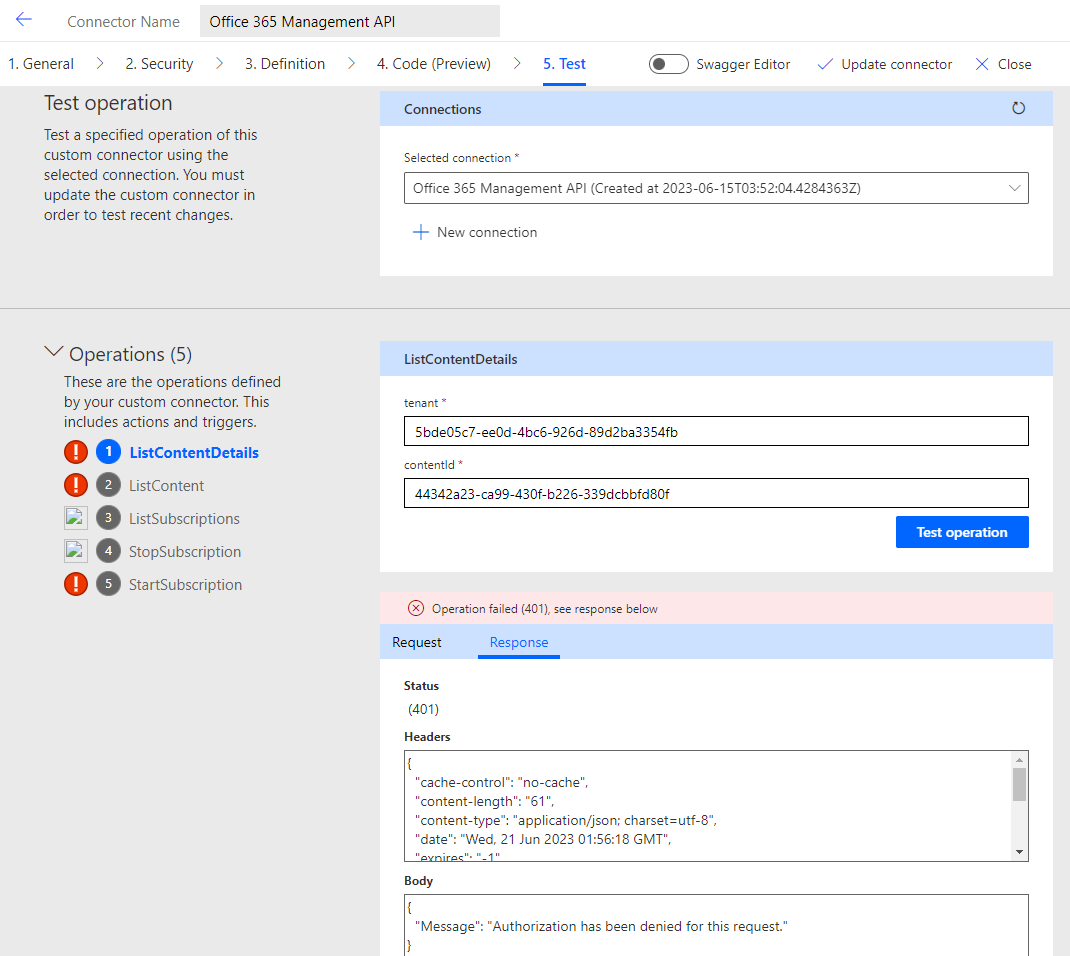Collapse the Operations (5) section
The image size is (1070, 956).
coord(53,351)
